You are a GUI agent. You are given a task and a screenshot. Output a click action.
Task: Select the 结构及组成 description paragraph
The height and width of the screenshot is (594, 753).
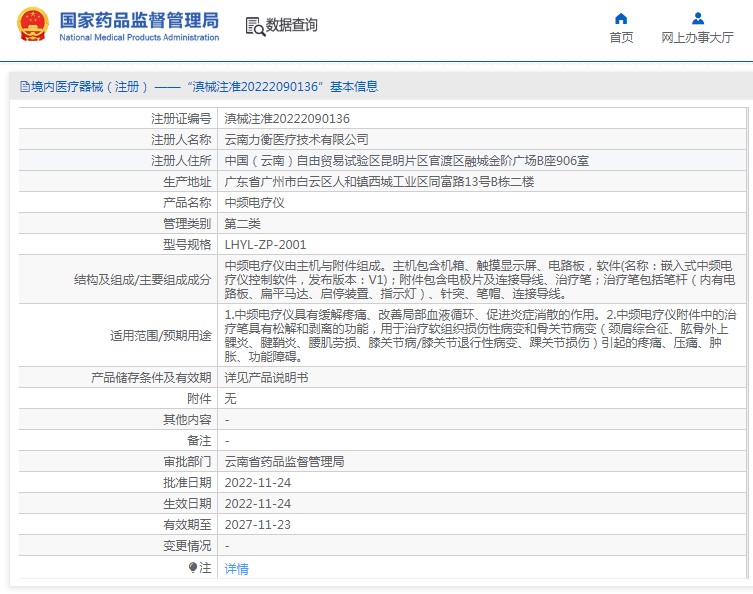coord(479,279)
